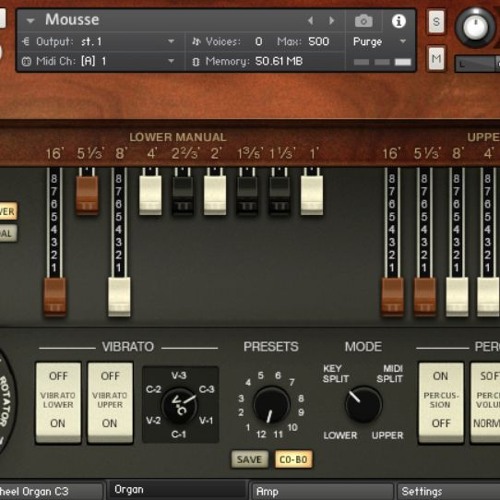This screenshot has width=500, height=500.
Task: Click the Upper Manual 4' drawbar handle
Action: click(488, 297)
